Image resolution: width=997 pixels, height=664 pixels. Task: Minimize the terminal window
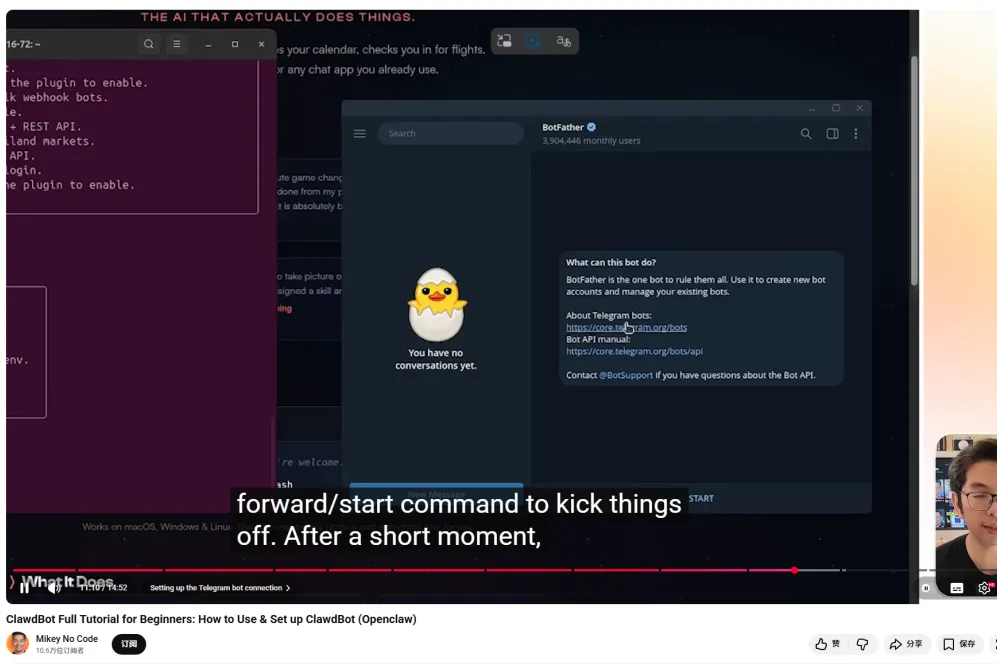(x=208, y=44)
